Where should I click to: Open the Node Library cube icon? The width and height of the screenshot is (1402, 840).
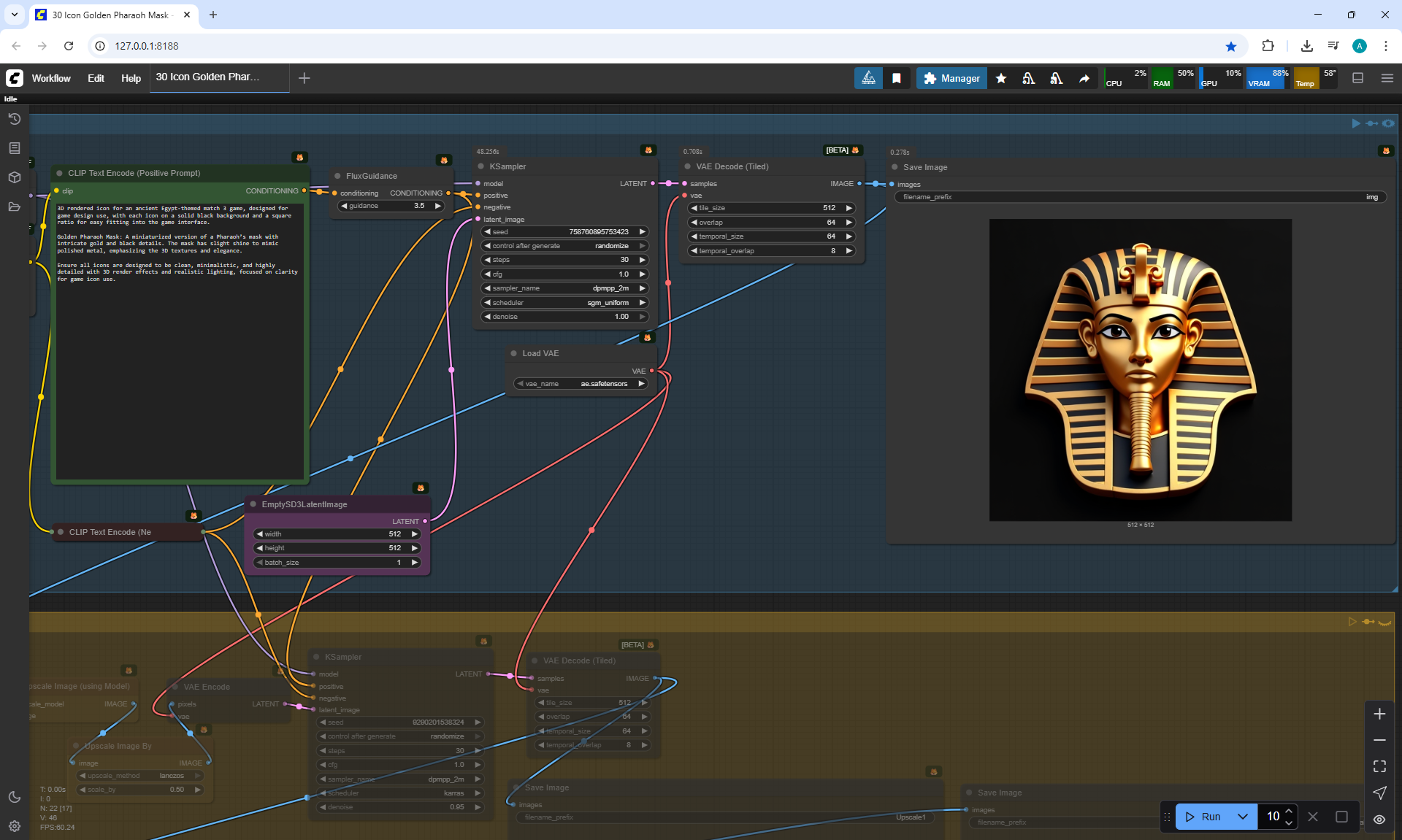coord(14,177)
